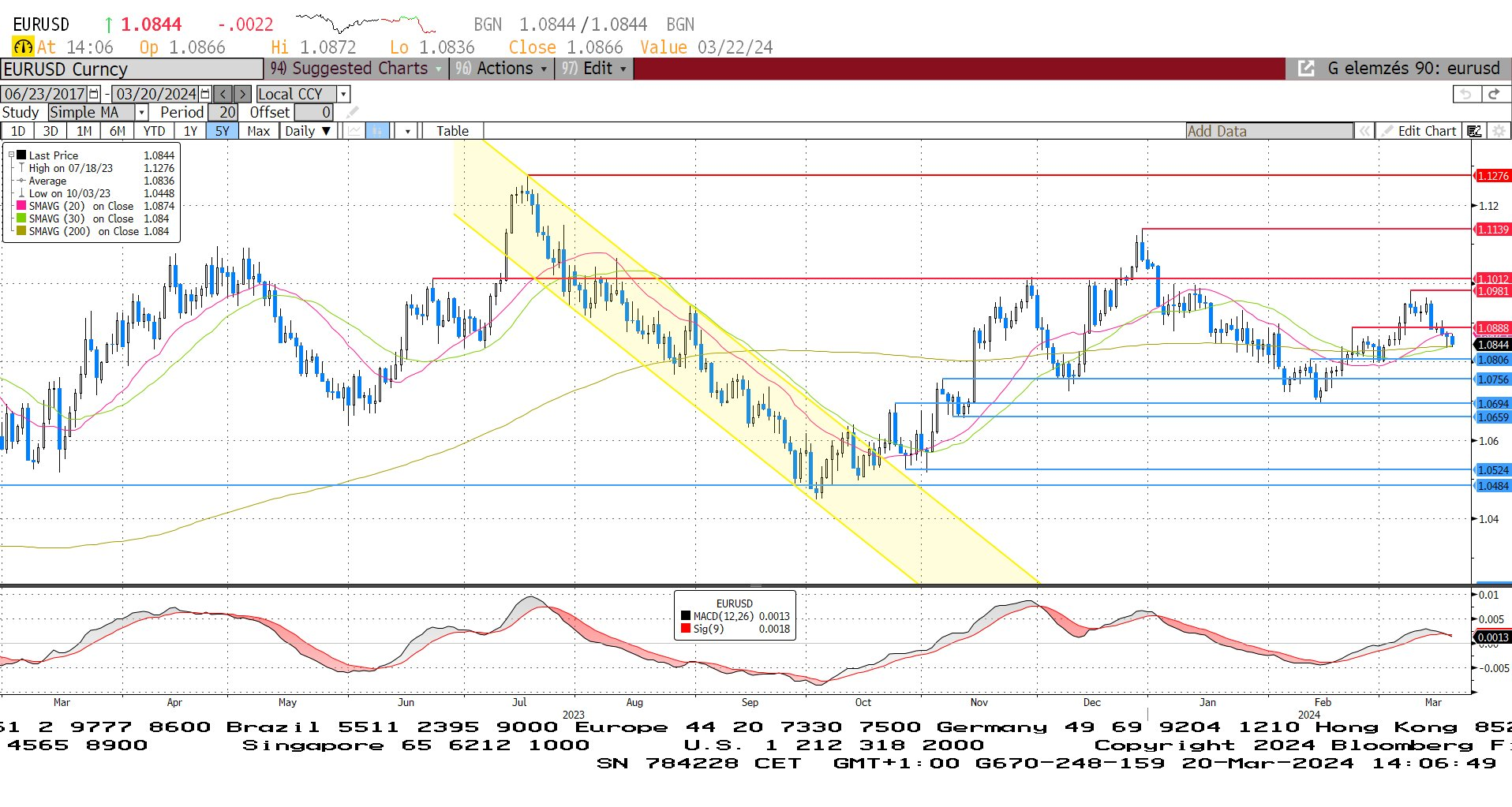Click the Average marker icon in legend

22,181
